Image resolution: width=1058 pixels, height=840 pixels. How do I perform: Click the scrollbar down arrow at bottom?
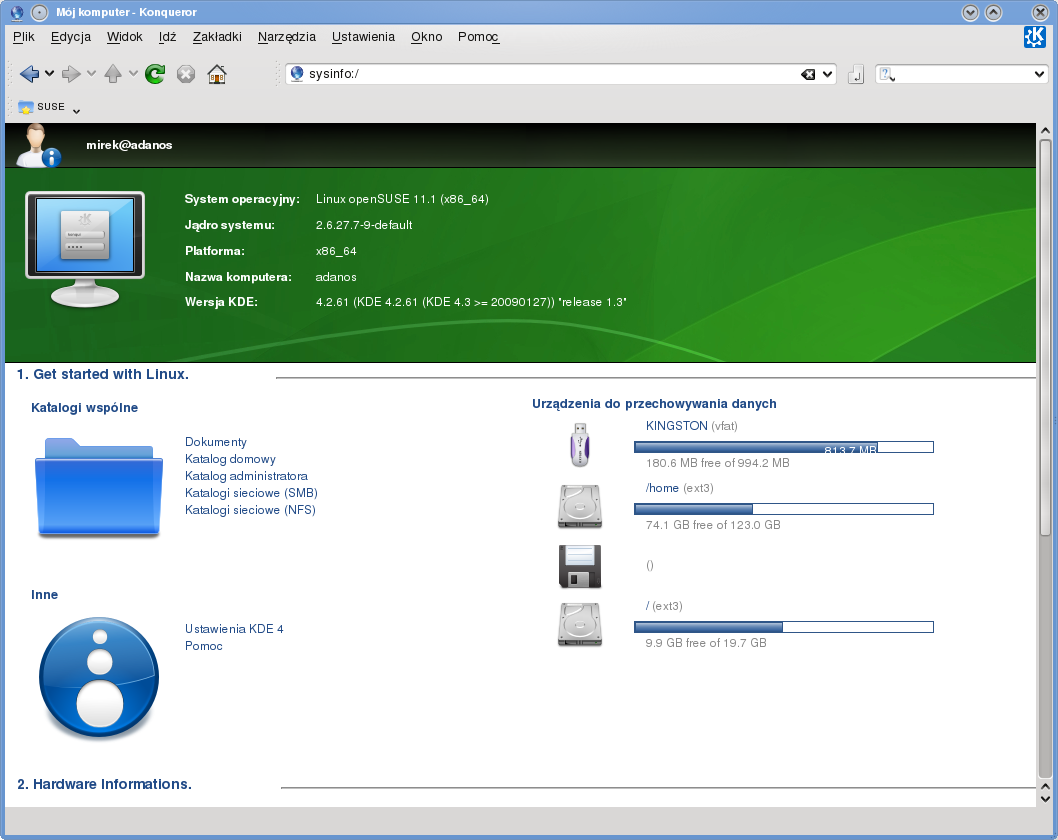tap(1045, 799)
